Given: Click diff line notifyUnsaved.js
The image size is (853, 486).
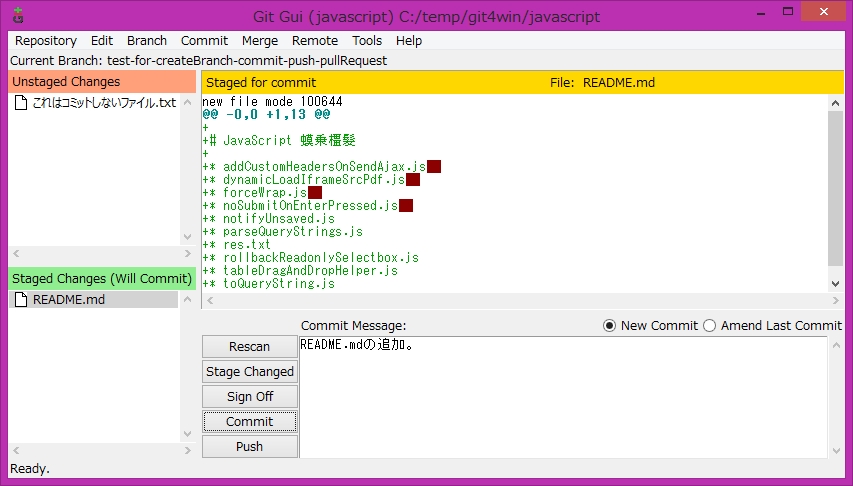Looking at the screenshot, I should 268,219.
